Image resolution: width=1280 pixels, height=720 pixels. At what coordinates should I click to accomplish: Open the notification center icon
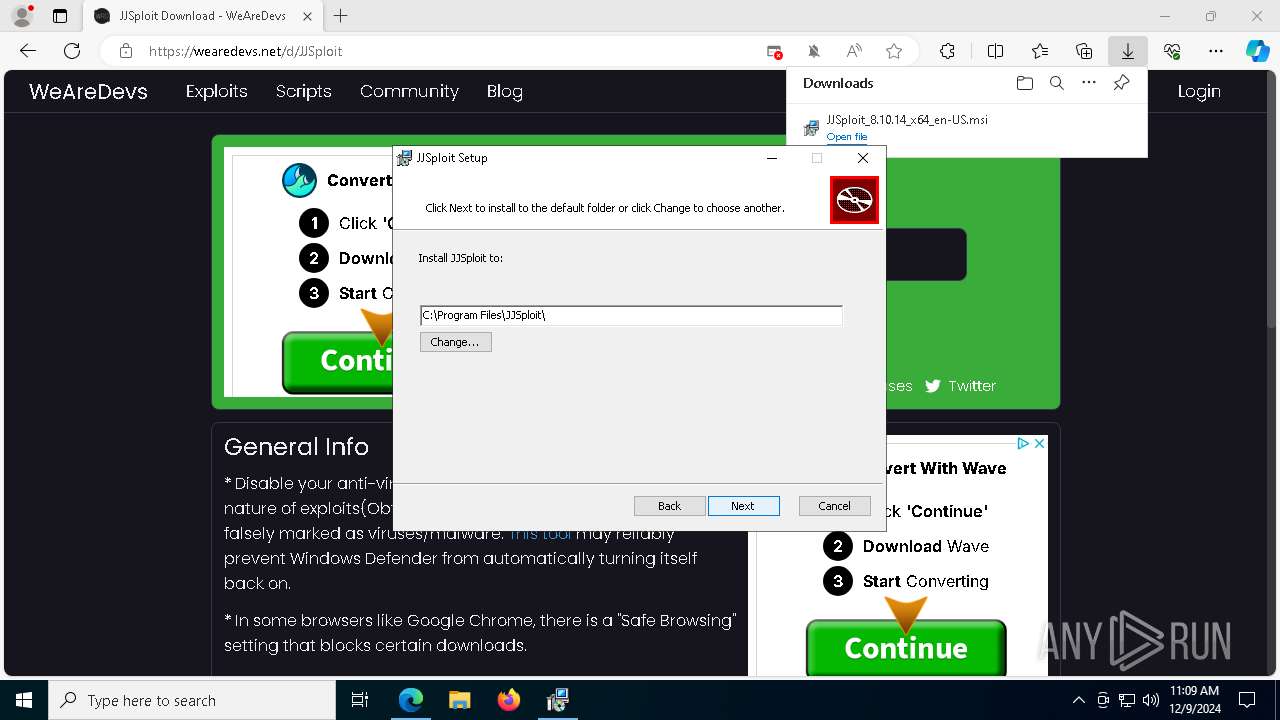click(1247, 700)
